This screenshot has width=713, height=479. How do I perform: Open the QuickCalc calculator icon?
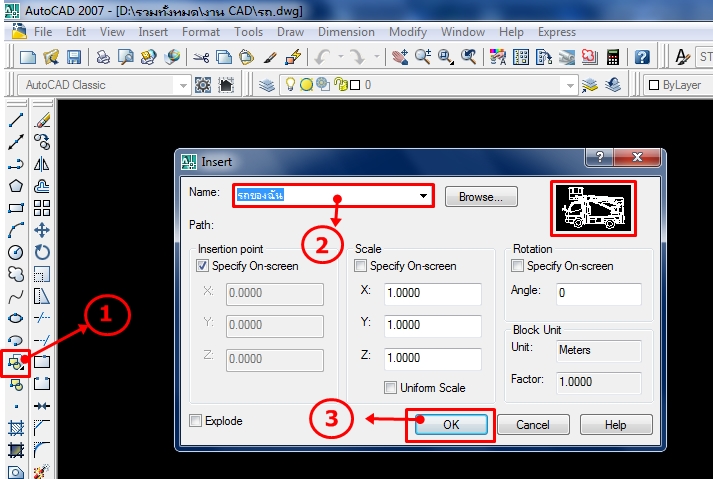(613, 57)
